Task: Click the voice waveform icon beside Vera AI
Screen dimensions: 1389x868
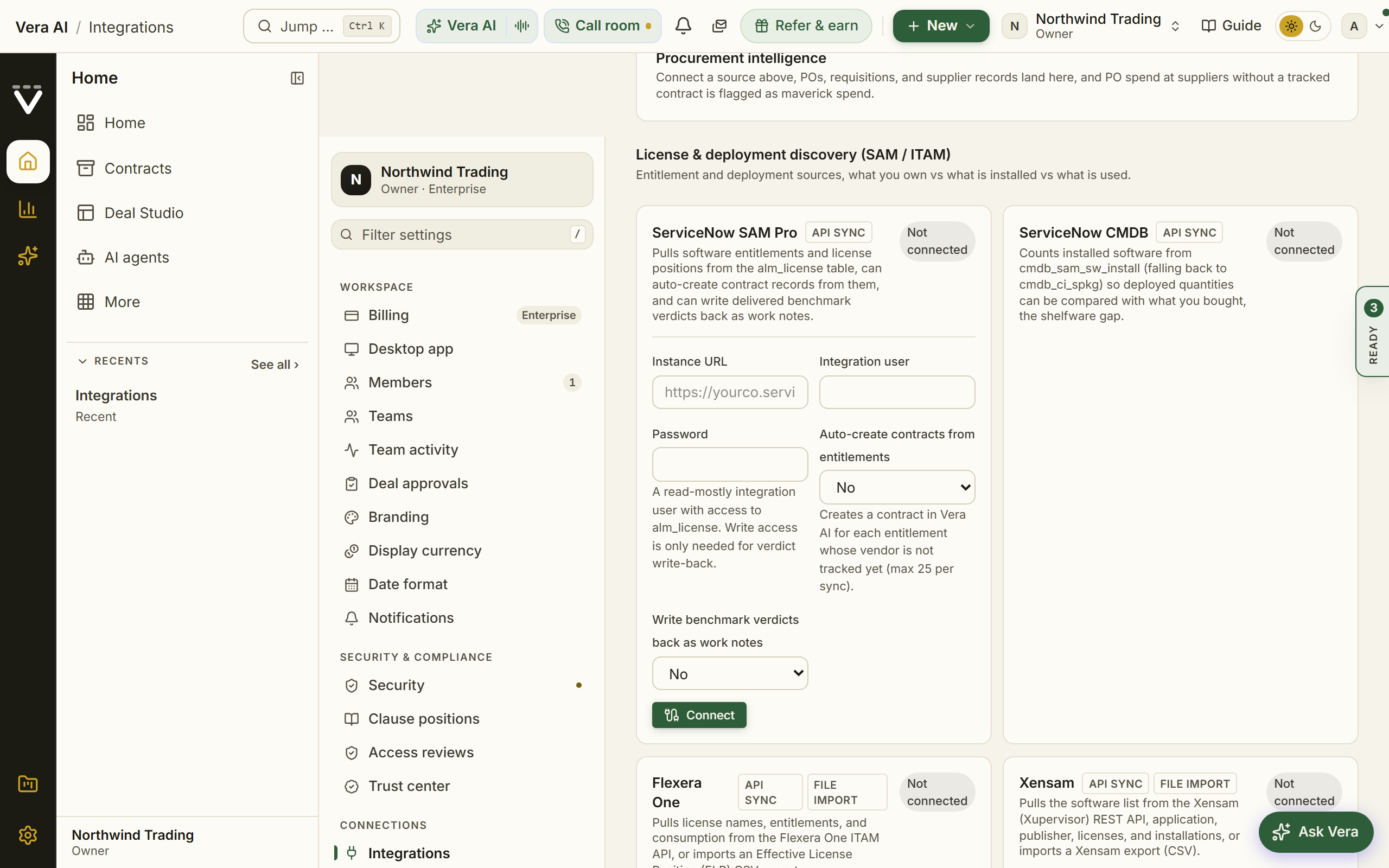Action: click(522, 26)
